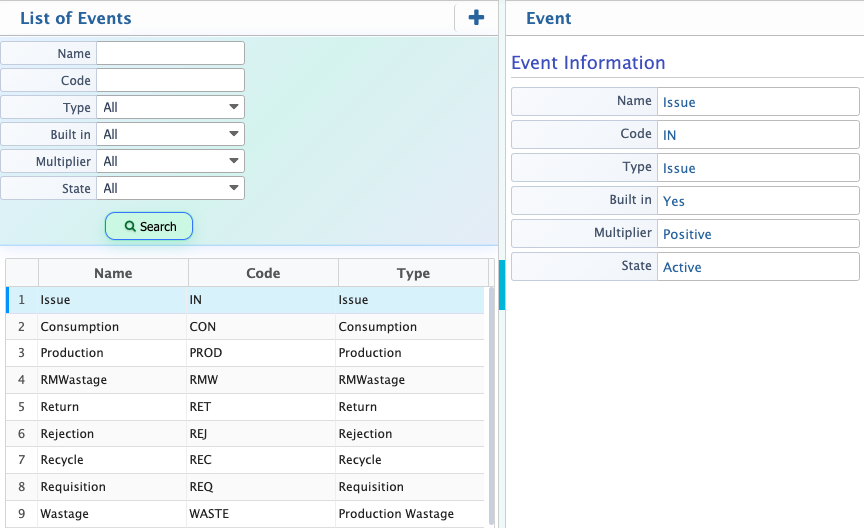
Task: Select the Requisition event row
Action: (x=245, y=487)
